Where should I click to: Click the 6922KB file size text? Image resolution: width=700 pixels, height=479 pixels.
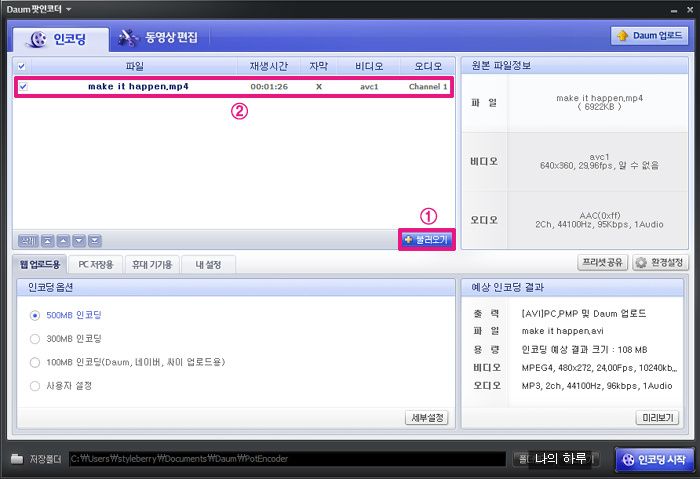[x=599, y=107]
